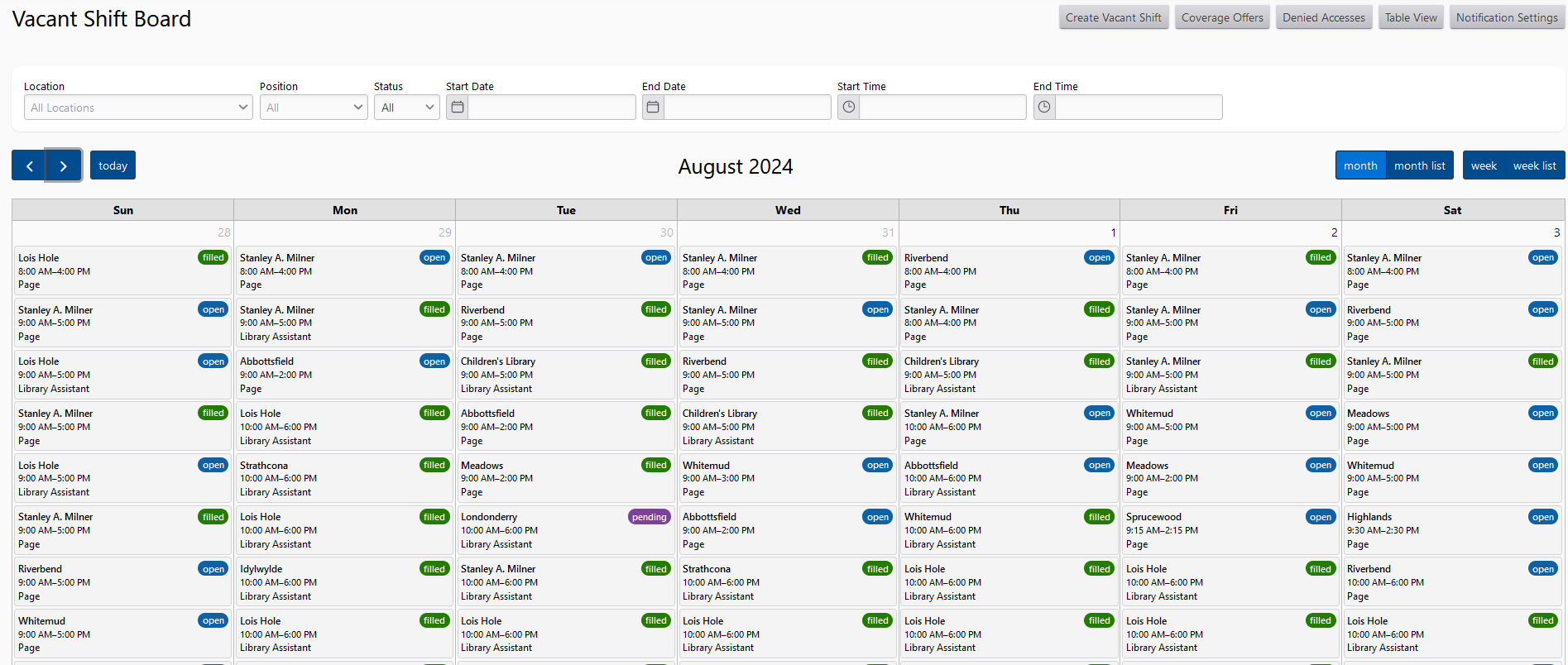Image resolution: width=1568 pixels, height=665 pixels.
Task: Click Tuesday day number 30
Action: click(x=667, y=232)
